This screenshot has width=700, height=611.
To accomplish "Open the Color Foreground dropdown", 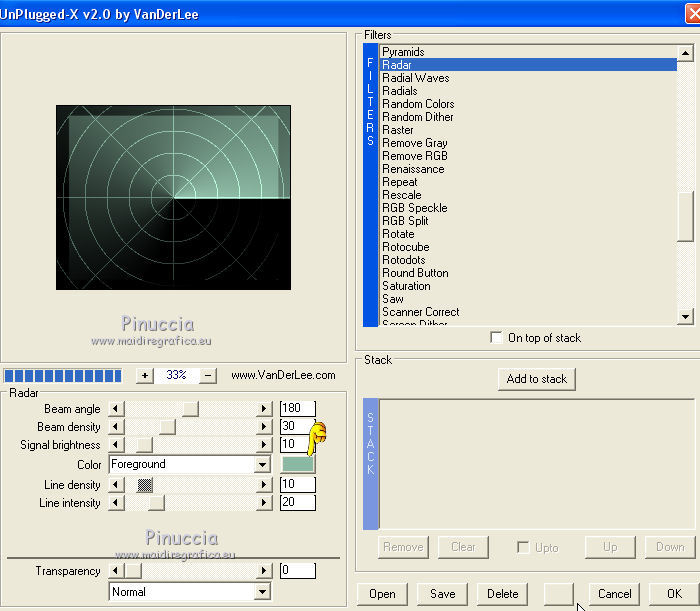I will (262, 465).
